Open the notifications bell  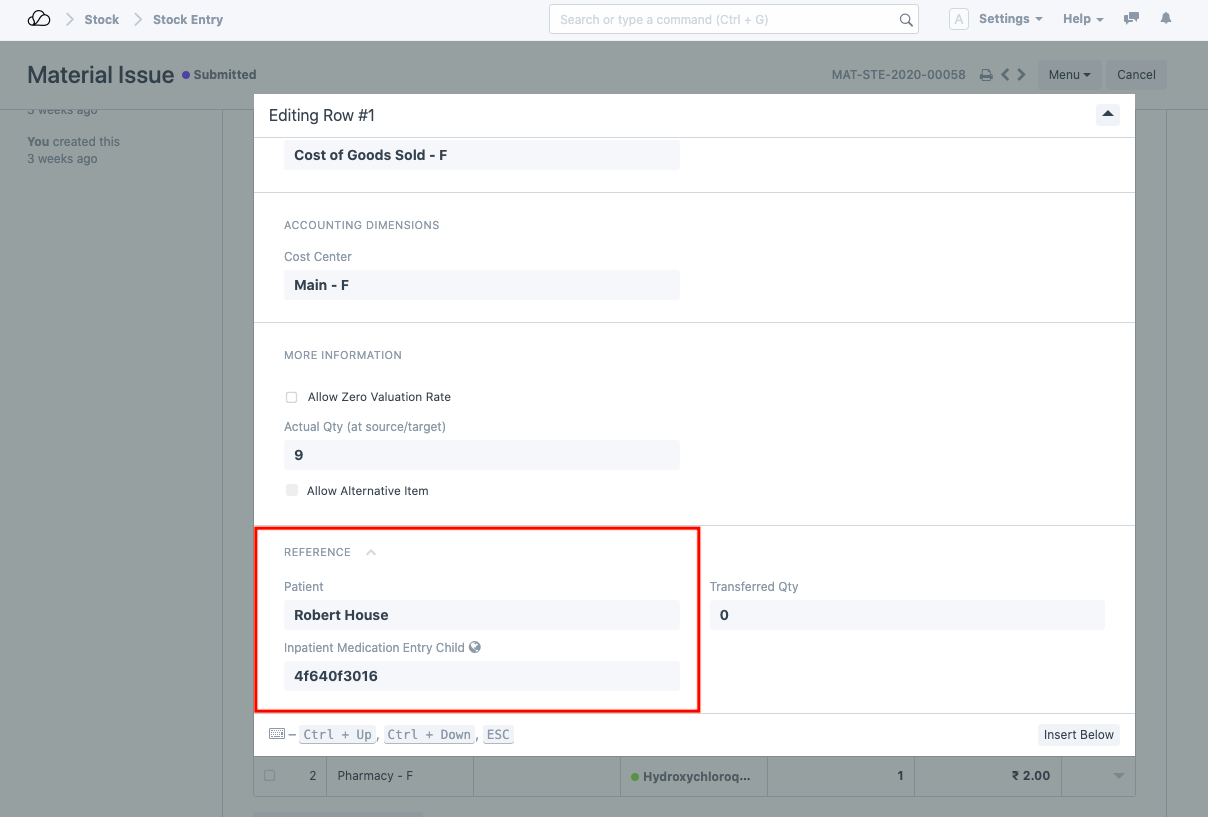tap(1166, 19)
